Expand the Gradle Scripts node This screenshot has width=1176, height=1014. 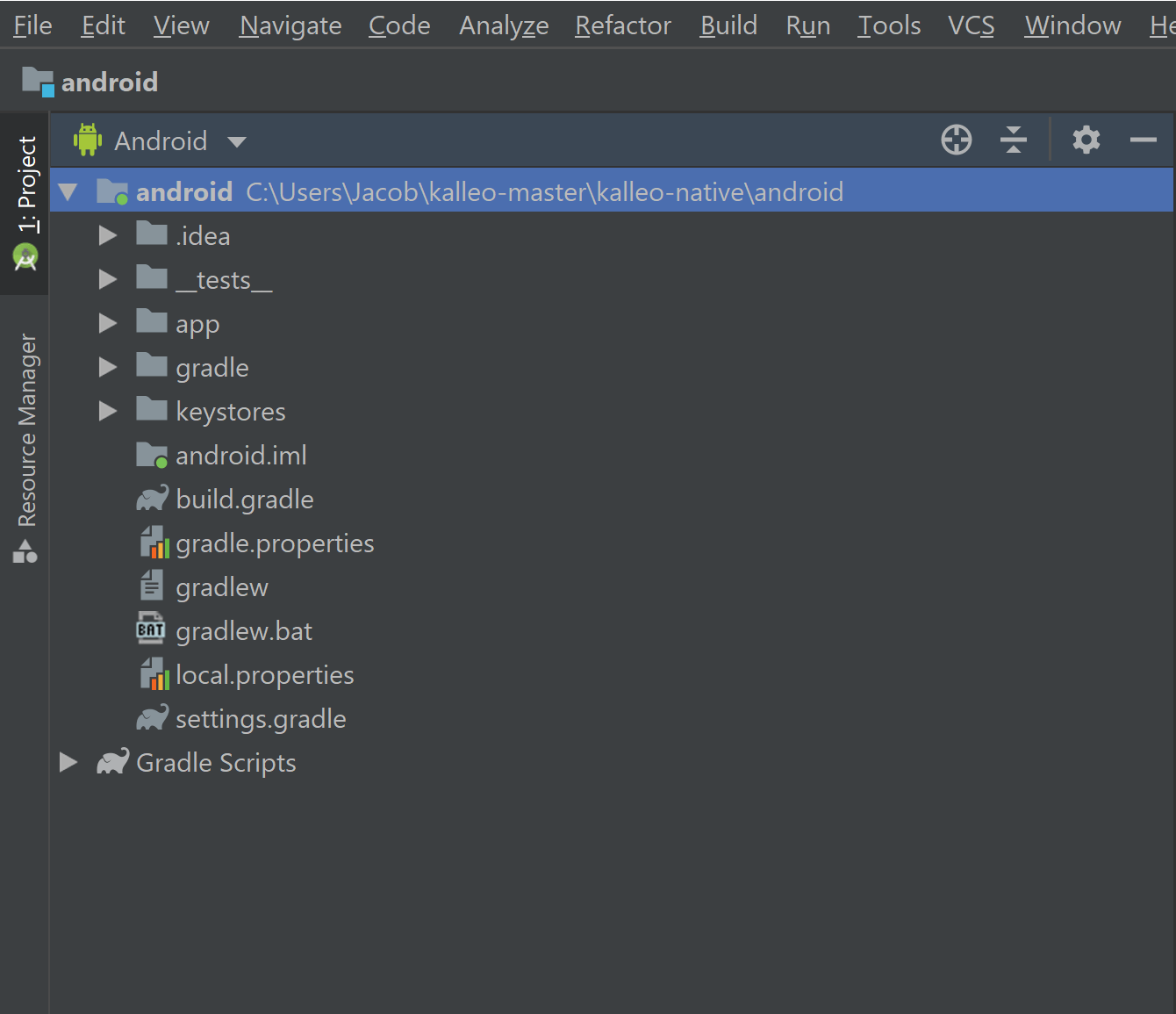coord(68,762)
